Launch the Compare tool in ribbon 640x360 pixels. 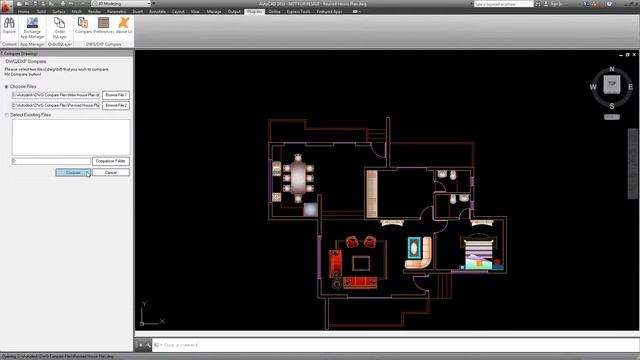(x=83, y=25)
